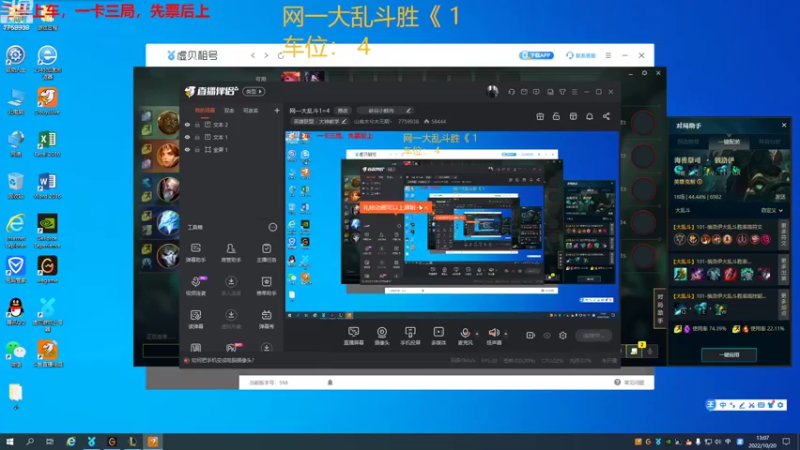Toggle the preview eye icon
This screenshot has width=800, height=450.
point(547,335)
